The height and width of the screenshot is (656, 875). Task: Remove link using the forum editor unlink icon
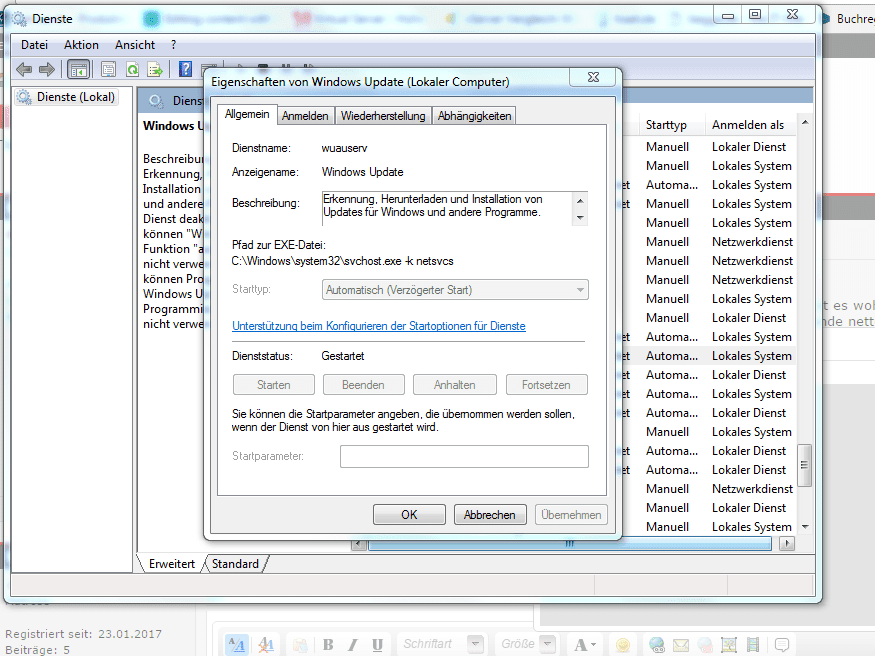point(705,645)
